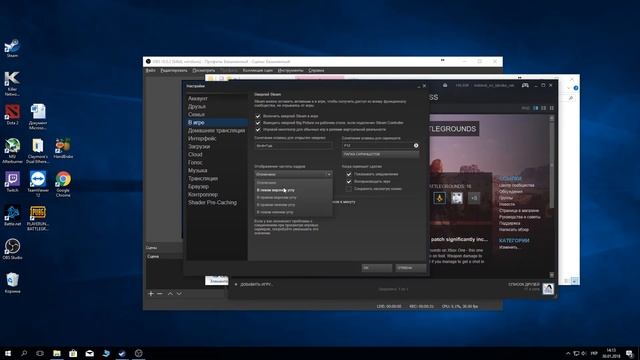Open the OBS Scene Collection menu
The width and height of the screenshot is (640, 360).
point(258,70)
